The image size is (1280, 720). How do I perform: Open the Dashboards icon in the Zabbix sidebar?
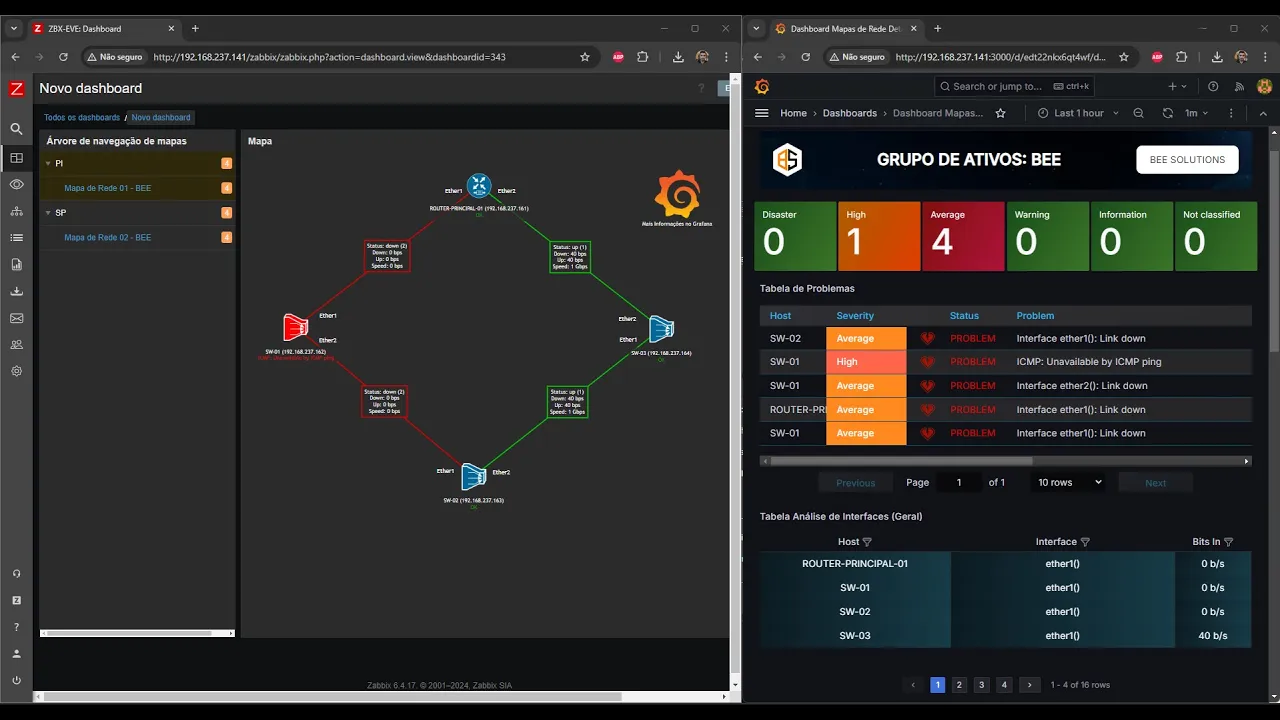[x=16, y=157]
